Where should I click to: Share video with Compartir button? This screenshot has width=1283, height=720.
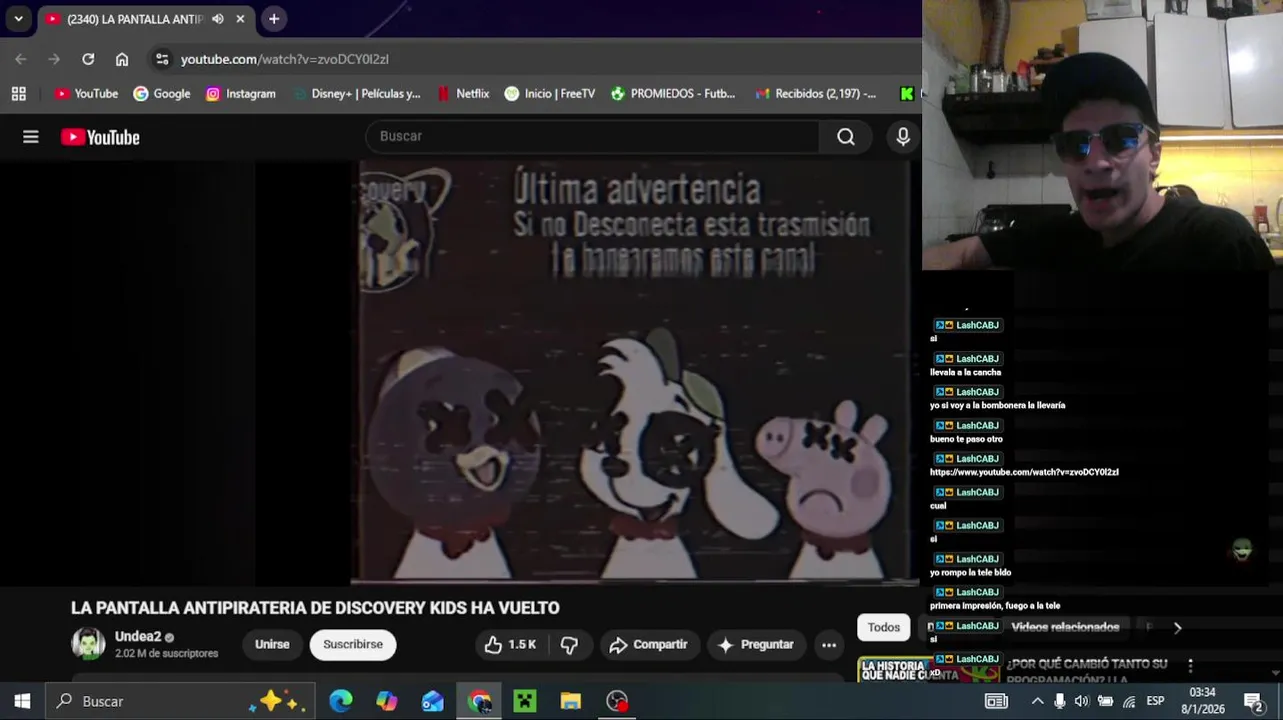click(x=648, y=645)
